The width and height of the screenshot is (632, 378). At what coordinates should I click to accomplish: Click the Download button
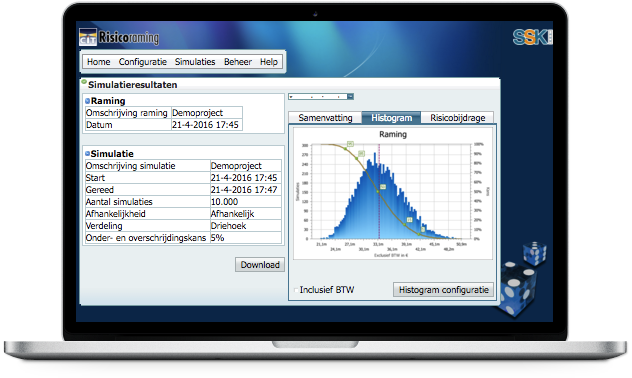(x=260, y=265)
